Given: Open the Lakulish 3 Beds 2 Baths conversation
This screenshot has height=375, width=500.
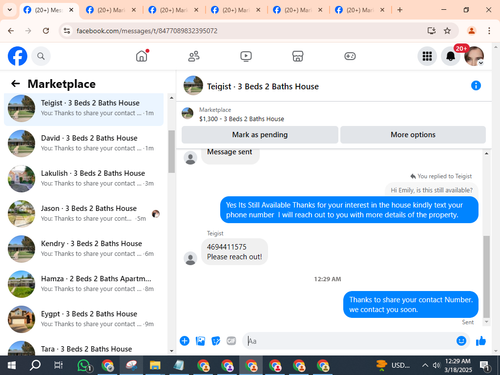Looking at the screenshot, I should (x=84, y=178).
